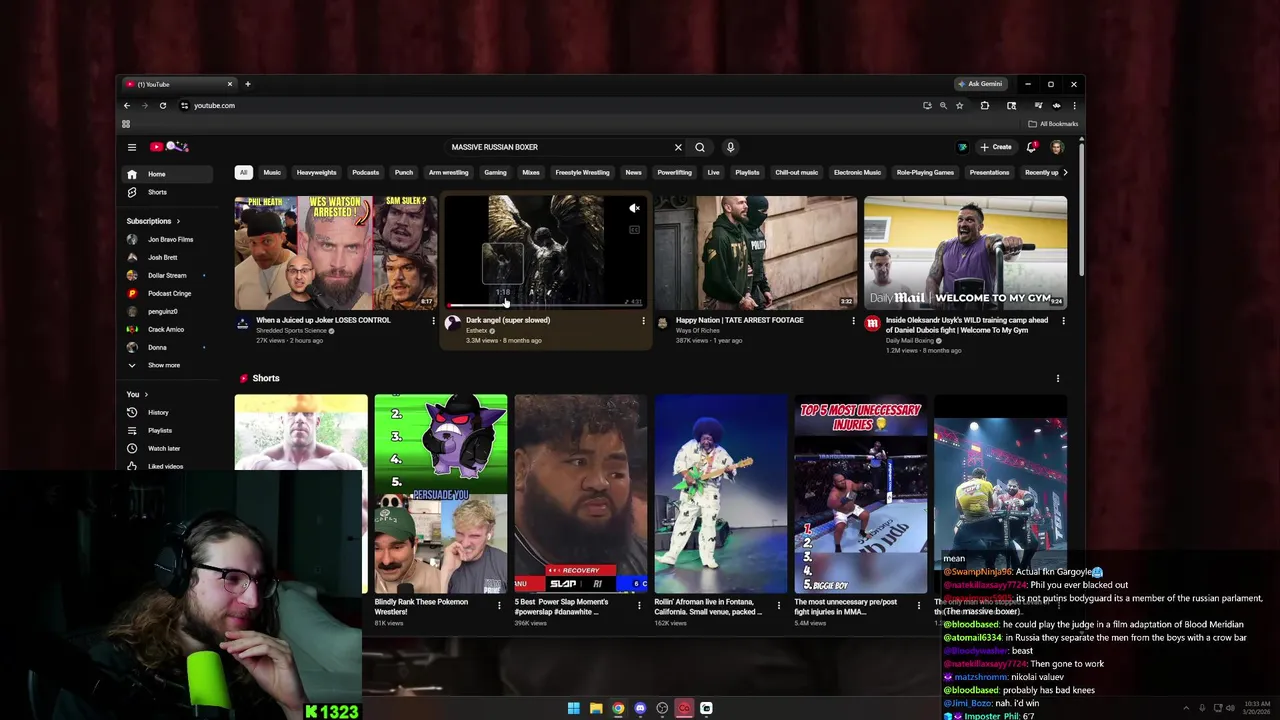This screenshot has width=1280, height=720.
Task: Open Watch later in the sidebar
Action: pos(167,448)
